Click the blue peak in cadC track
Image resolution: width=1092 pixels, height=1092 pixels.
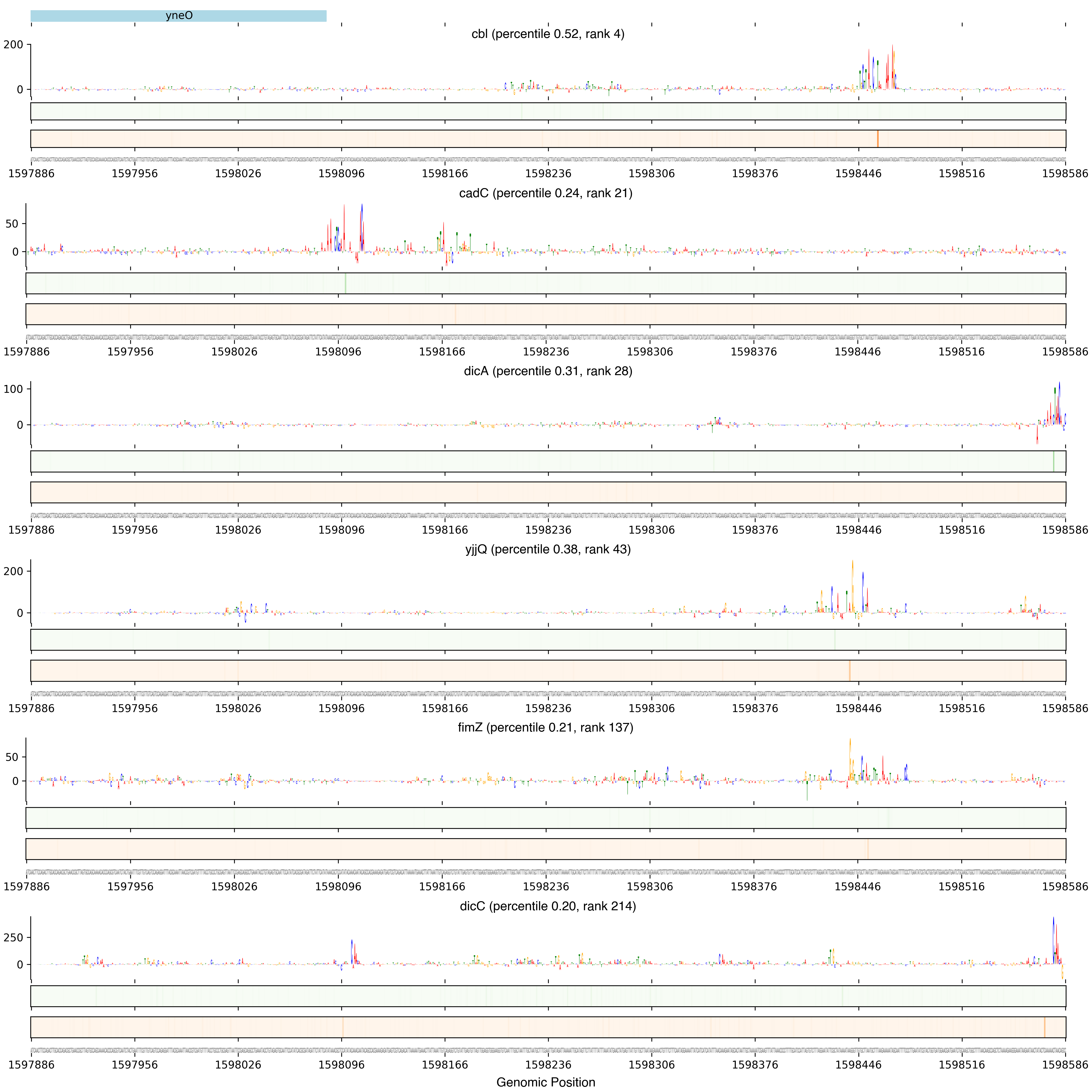pos(362,226)
